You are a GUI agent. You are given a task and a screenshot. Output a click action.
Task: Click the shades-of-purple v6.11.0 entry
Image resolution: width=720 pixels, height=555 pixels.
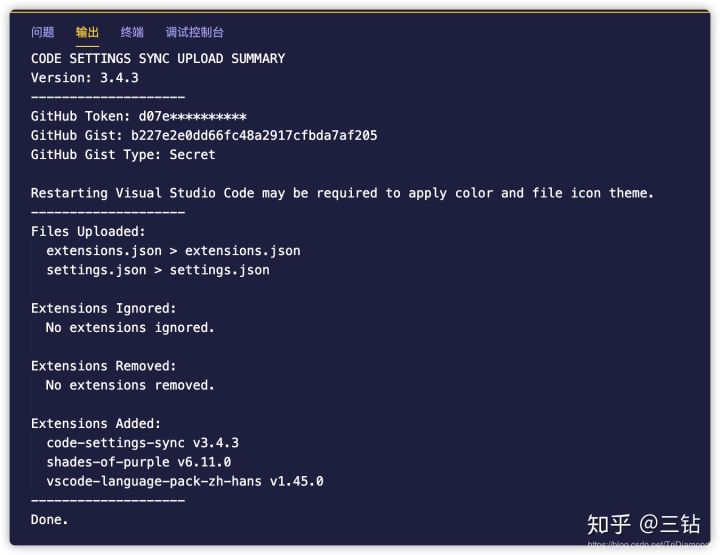point(138,462)
